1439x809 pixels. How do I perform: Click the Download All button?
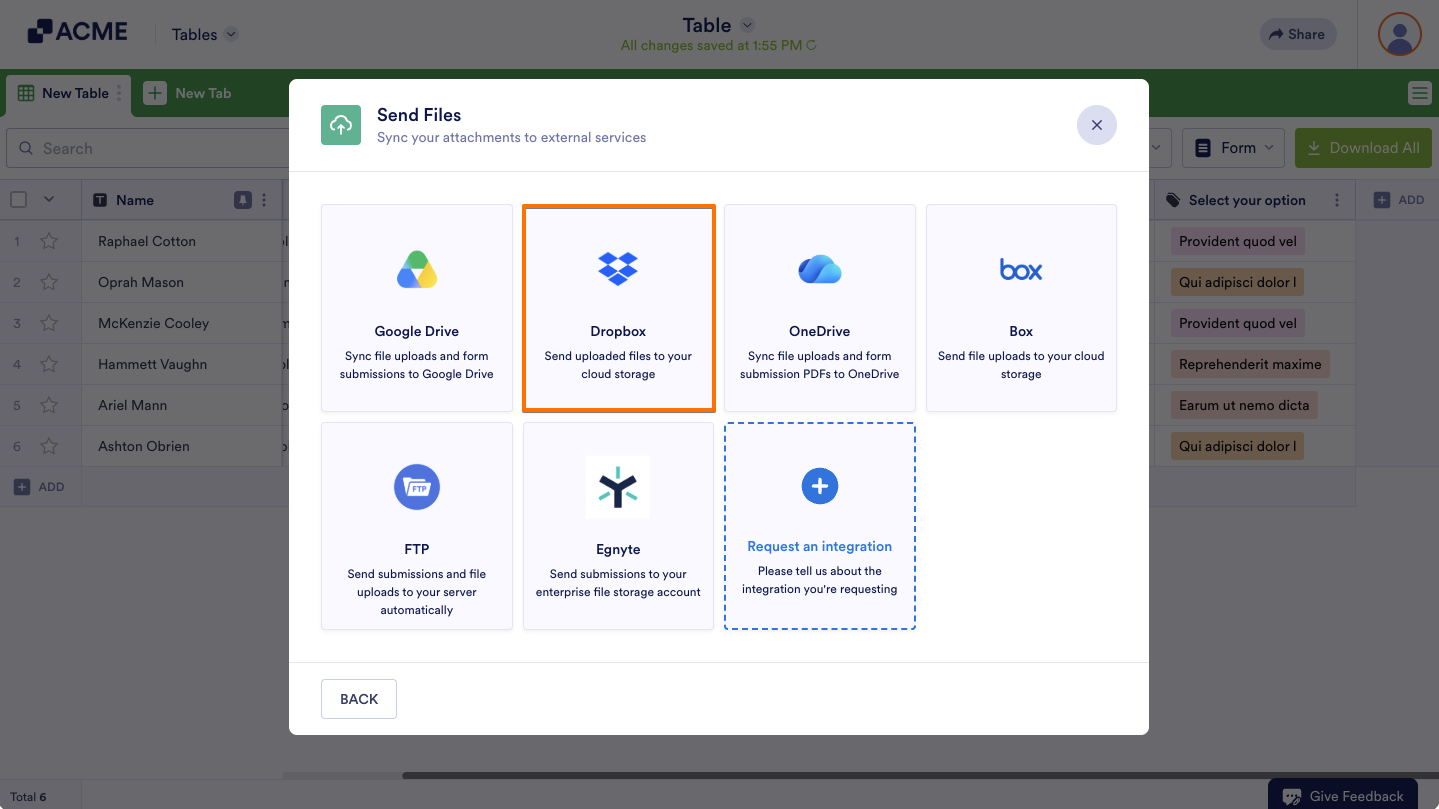click(x=1363, y=148)
